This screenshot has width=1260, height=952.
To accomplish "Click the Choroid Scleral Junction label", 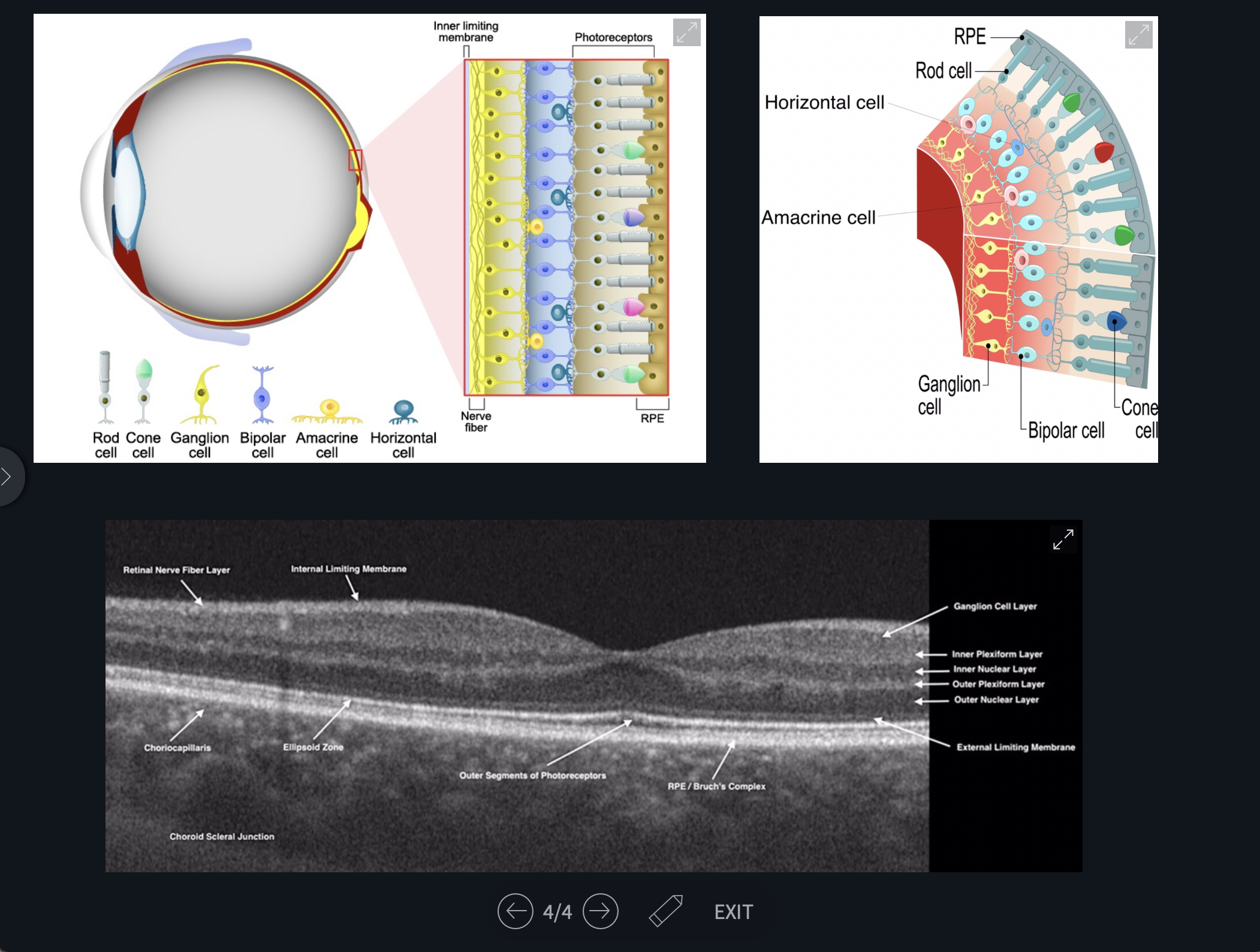I will pos(222,836).
